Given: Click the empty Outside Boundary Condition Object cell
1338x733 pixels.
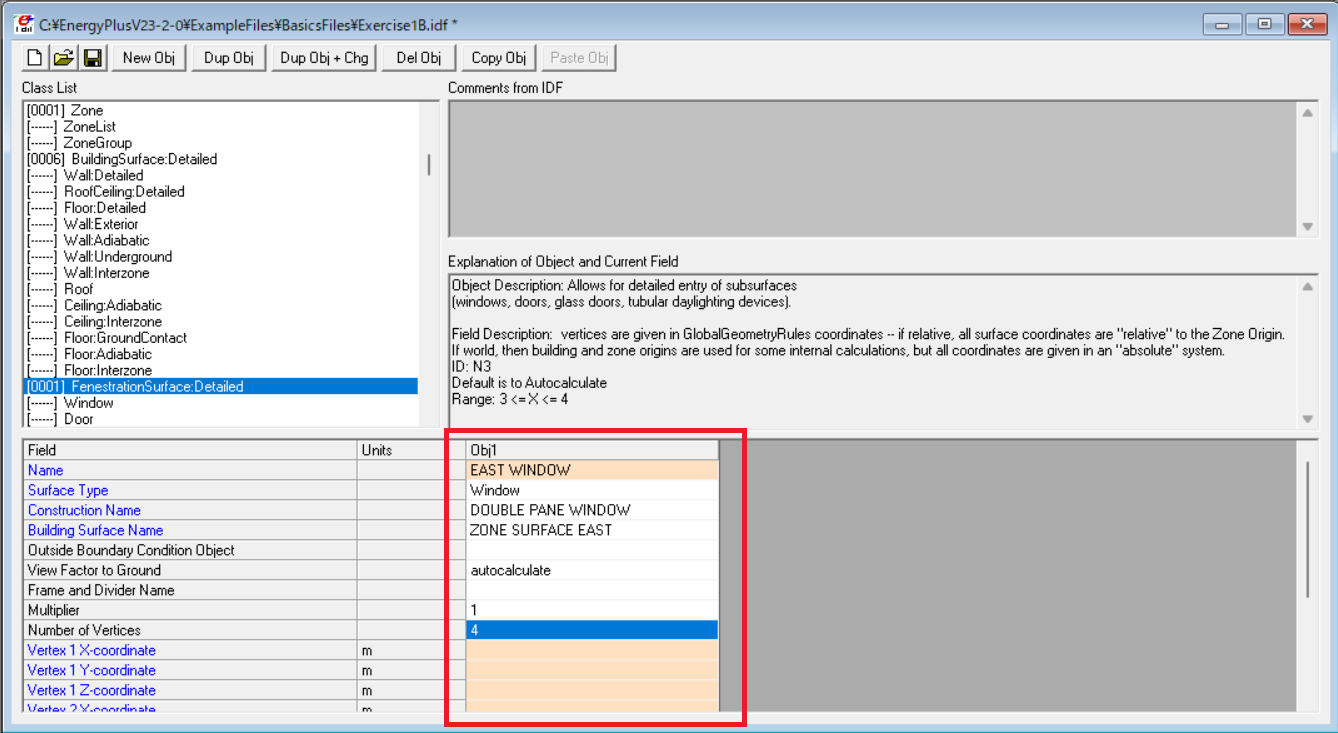Looking at the screenshot, I should click(x=592, y=550).
